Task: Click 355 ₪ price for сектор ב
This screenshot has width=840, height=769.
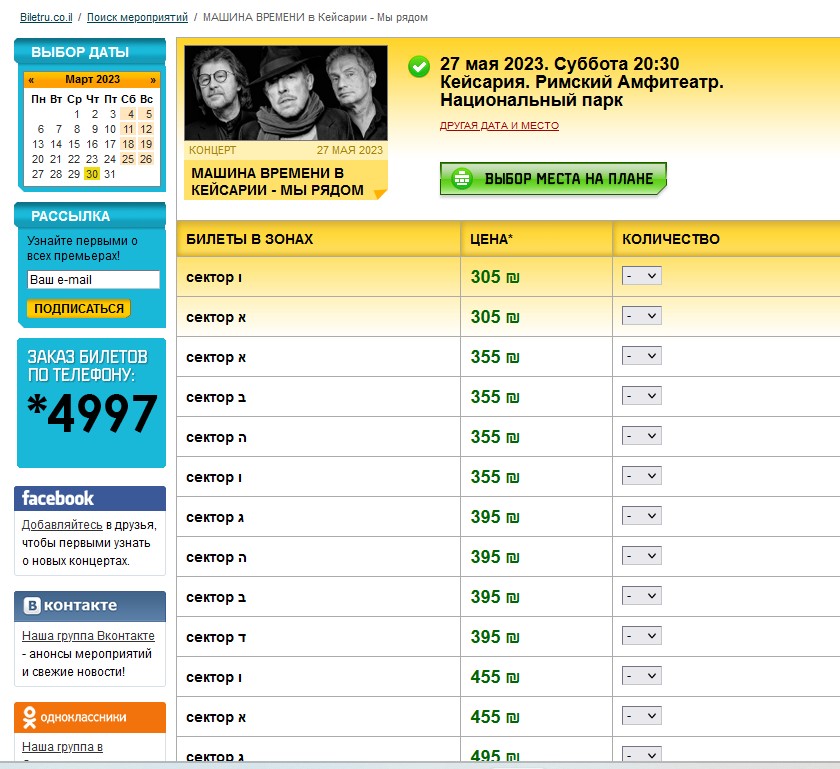Action: (495, 397)
